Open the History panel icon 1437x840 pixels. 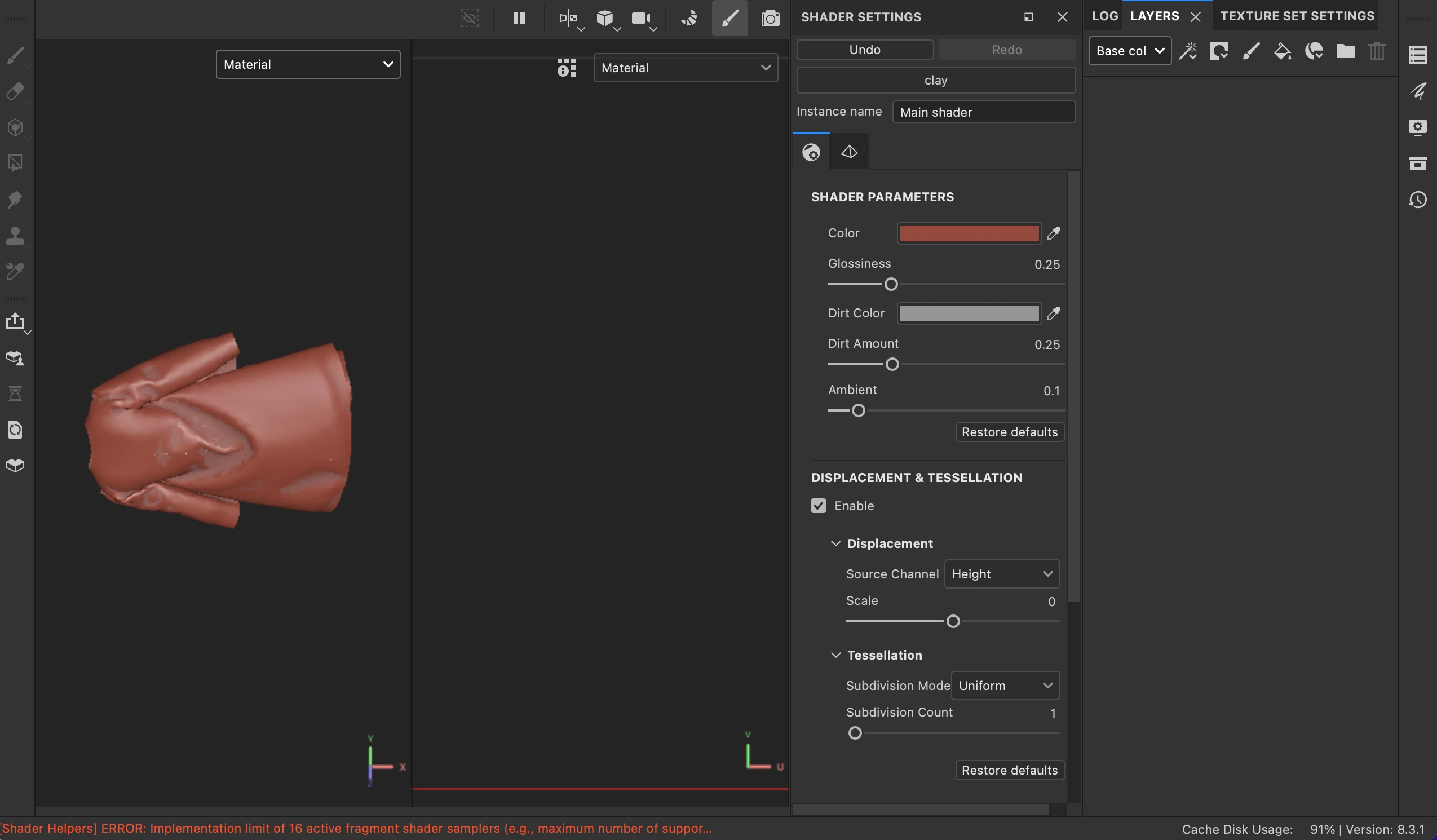pos(1418,200)
